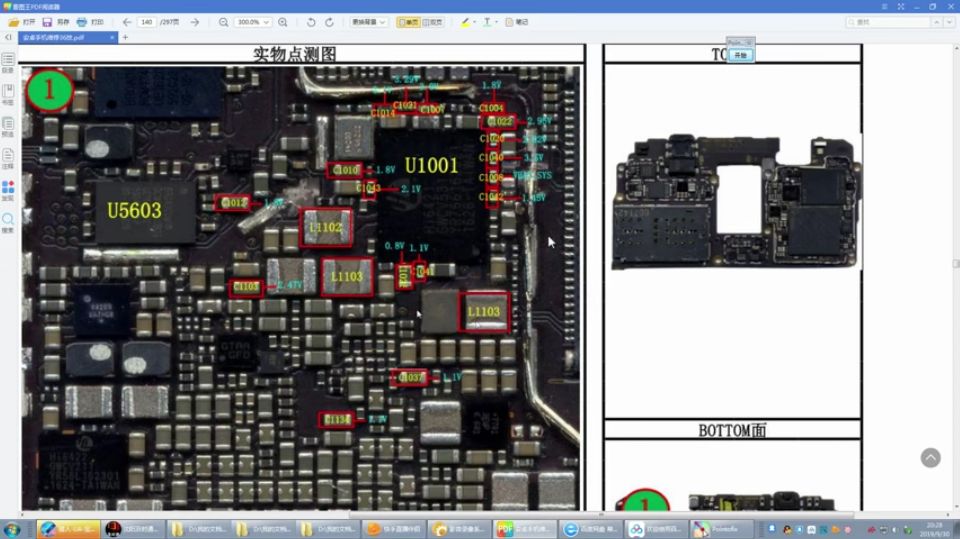Open the main menu icon in the title bar

click(884, 6)
